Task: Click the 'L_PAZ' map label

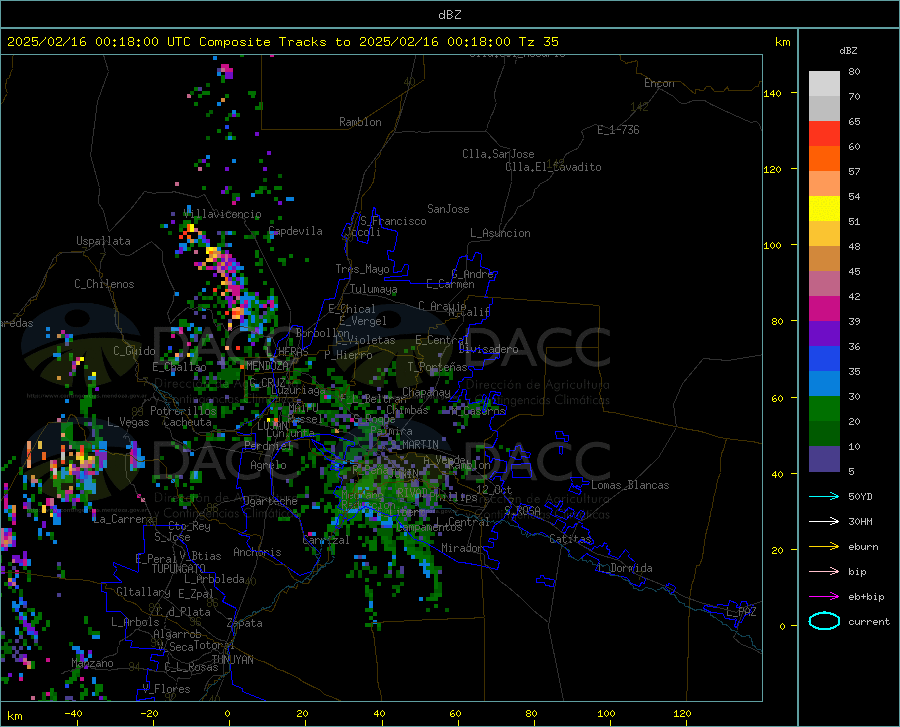Action: 741,612
